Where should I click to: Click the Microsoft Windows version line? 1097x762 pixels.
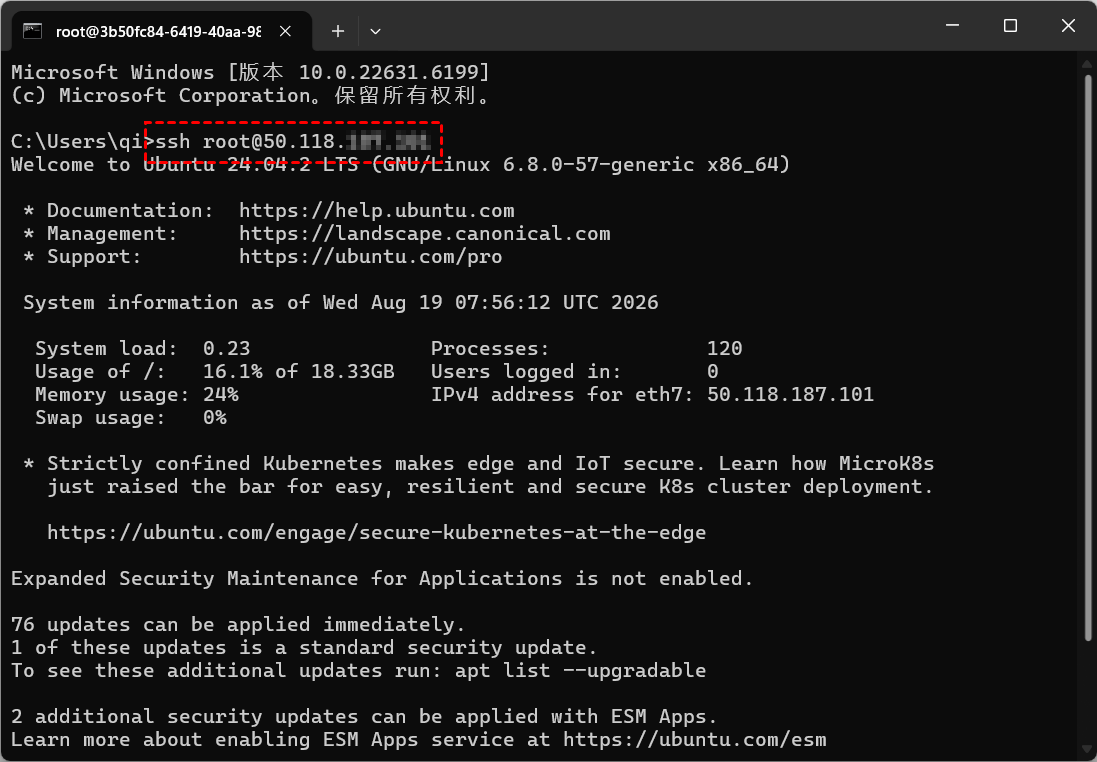coord(250,72)
